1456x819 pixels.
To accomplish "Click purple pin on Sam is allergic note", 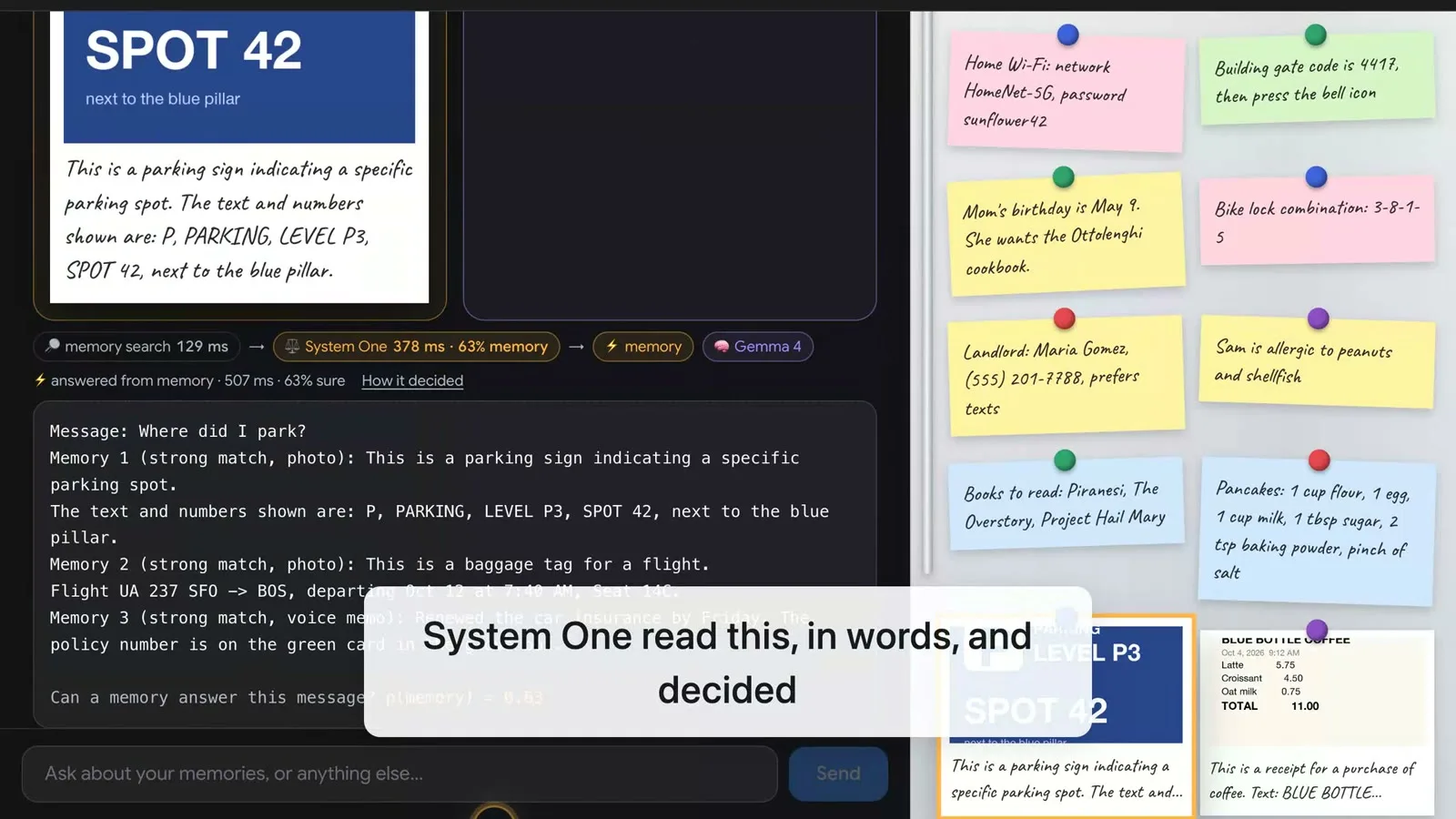I will 1318,318.
